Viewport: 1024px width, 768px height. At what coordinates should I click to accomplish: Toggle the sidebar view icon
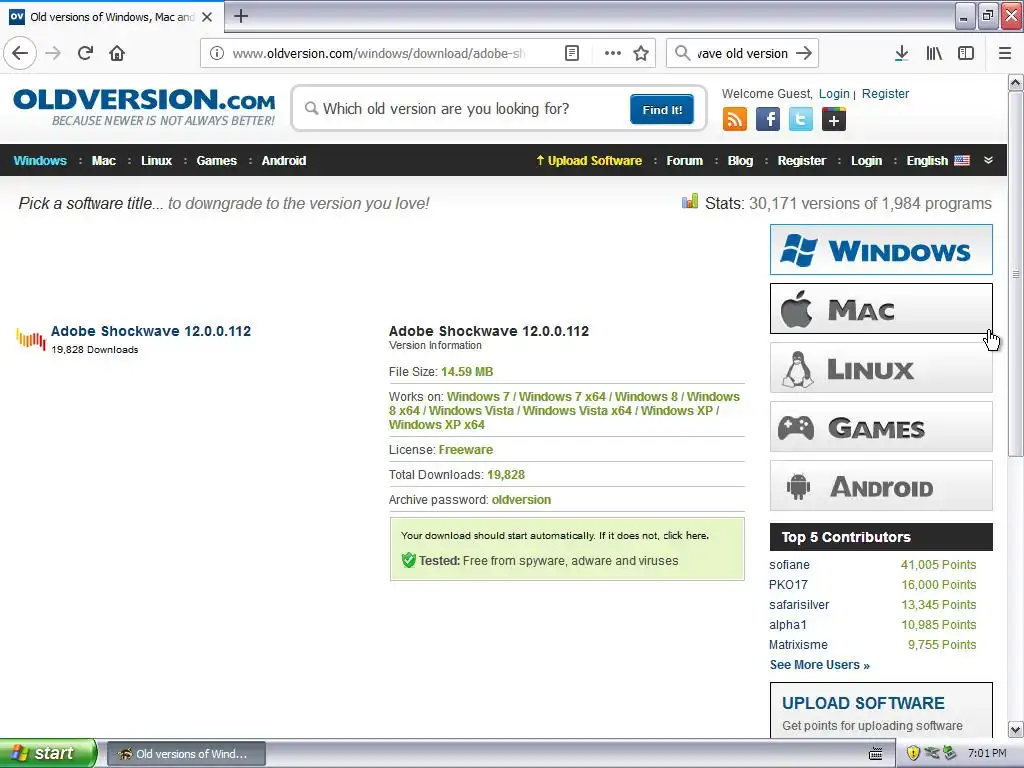966,53
